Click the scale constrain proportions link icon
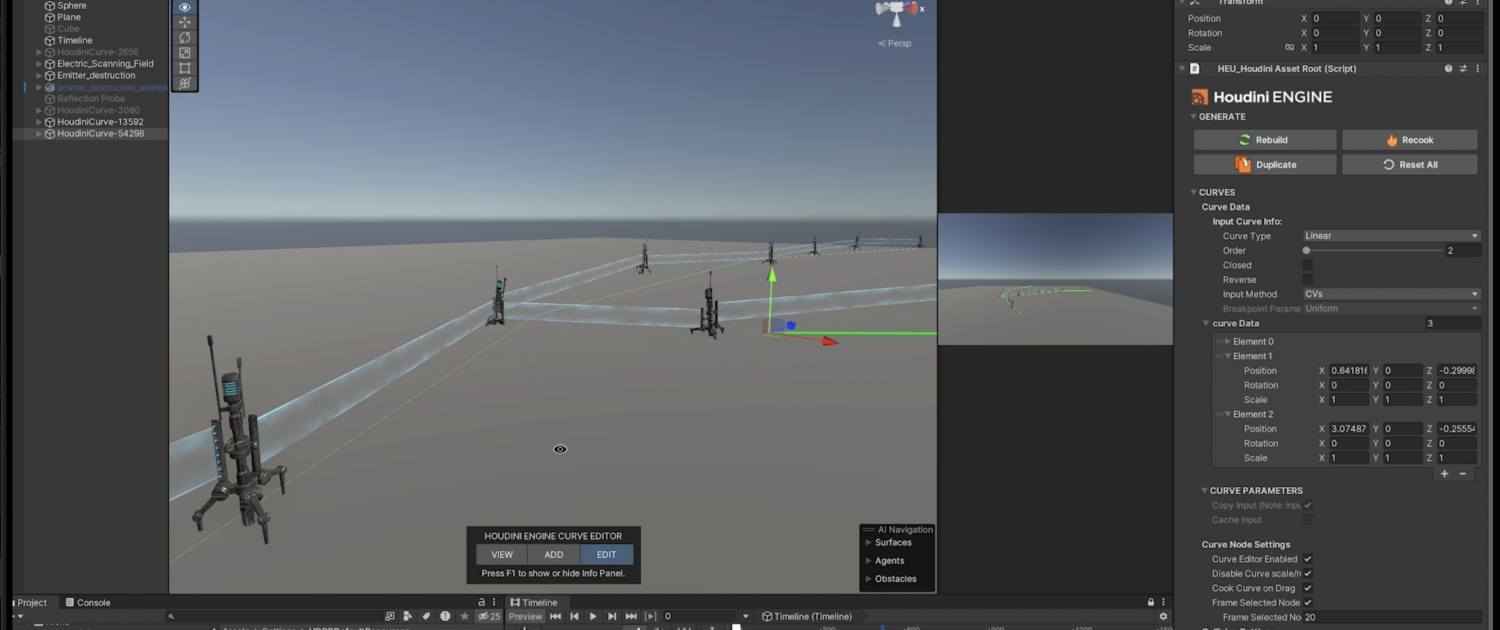The height and width of the screenshot is (630, 1500). pyautogui.click(x=1289, y=48)
